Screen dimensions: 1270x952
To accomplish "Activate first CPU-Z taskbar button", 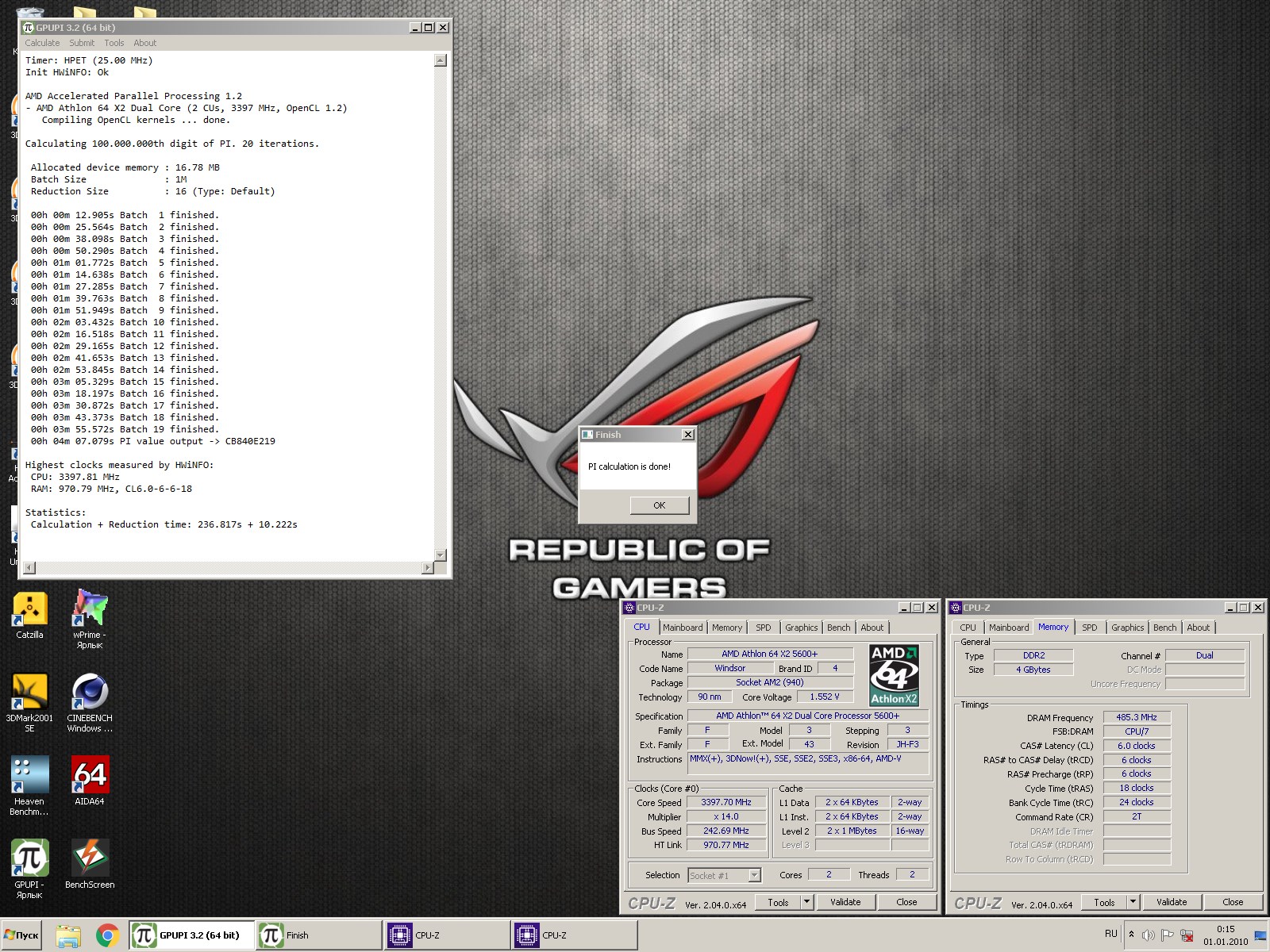I will [447, 935].
